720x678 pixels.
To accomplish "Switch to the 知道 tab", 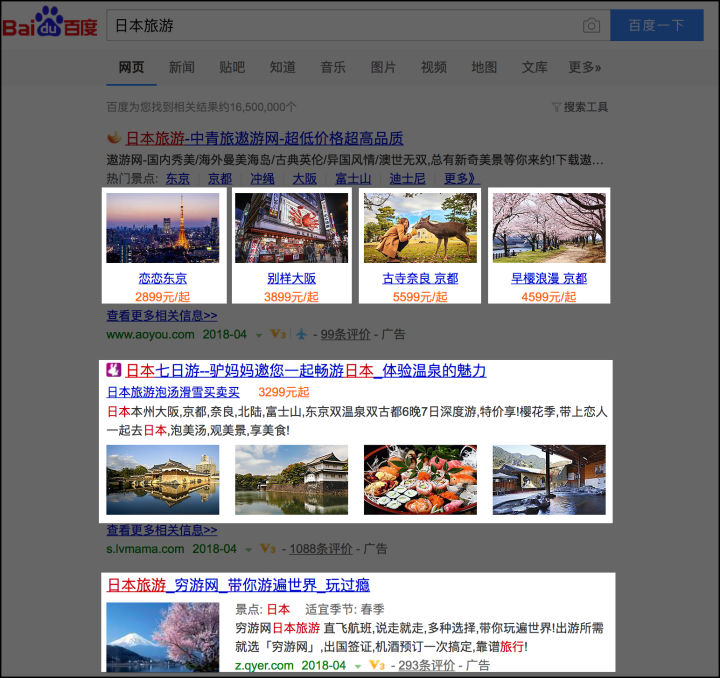I will coord(282,67).
